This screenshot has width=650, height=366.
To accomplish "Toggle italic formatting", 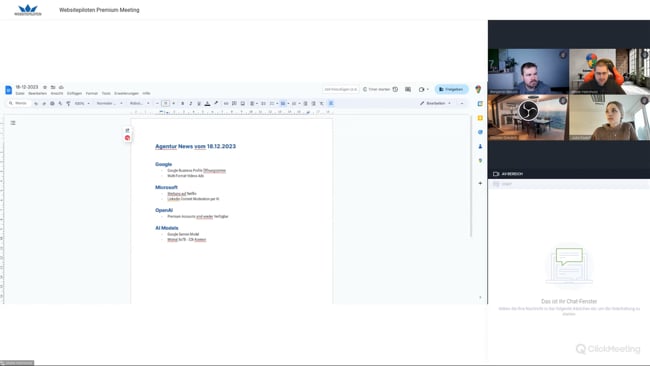I will pos(191,103).
